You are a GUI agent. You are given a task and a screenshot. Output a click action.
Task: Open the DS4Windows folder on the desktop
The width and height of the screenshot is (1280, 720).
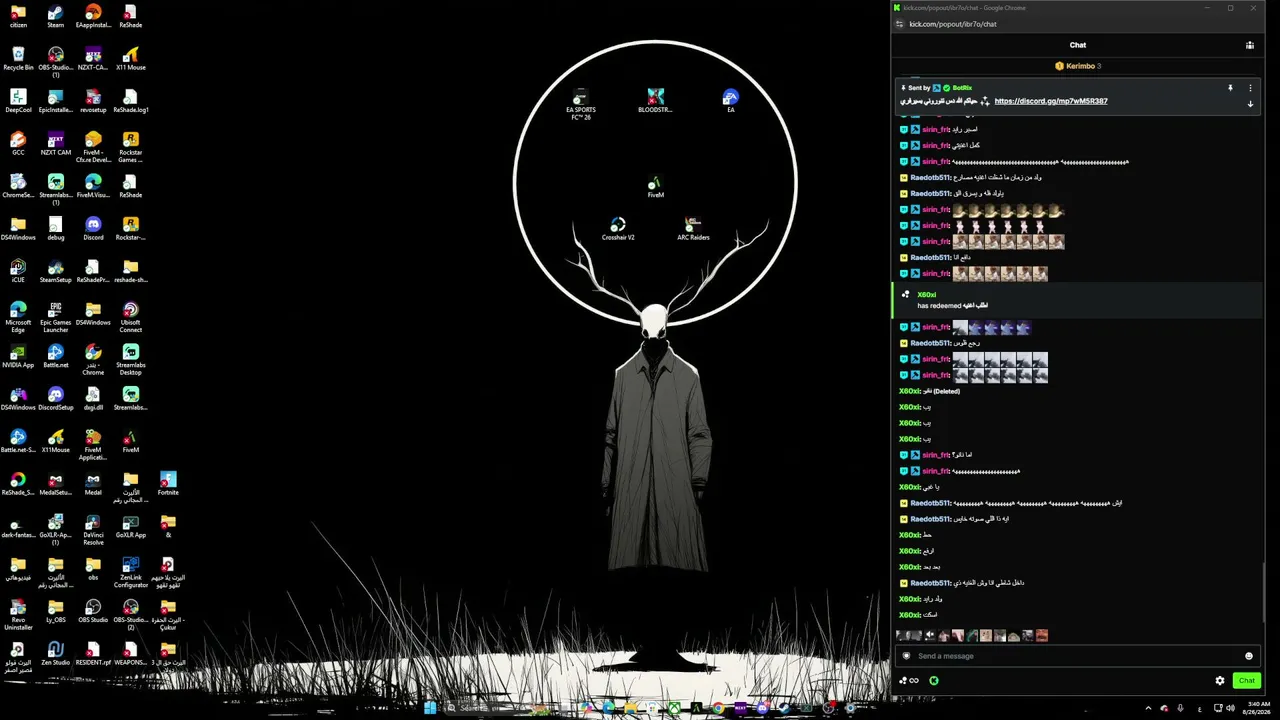coord(18,229)
